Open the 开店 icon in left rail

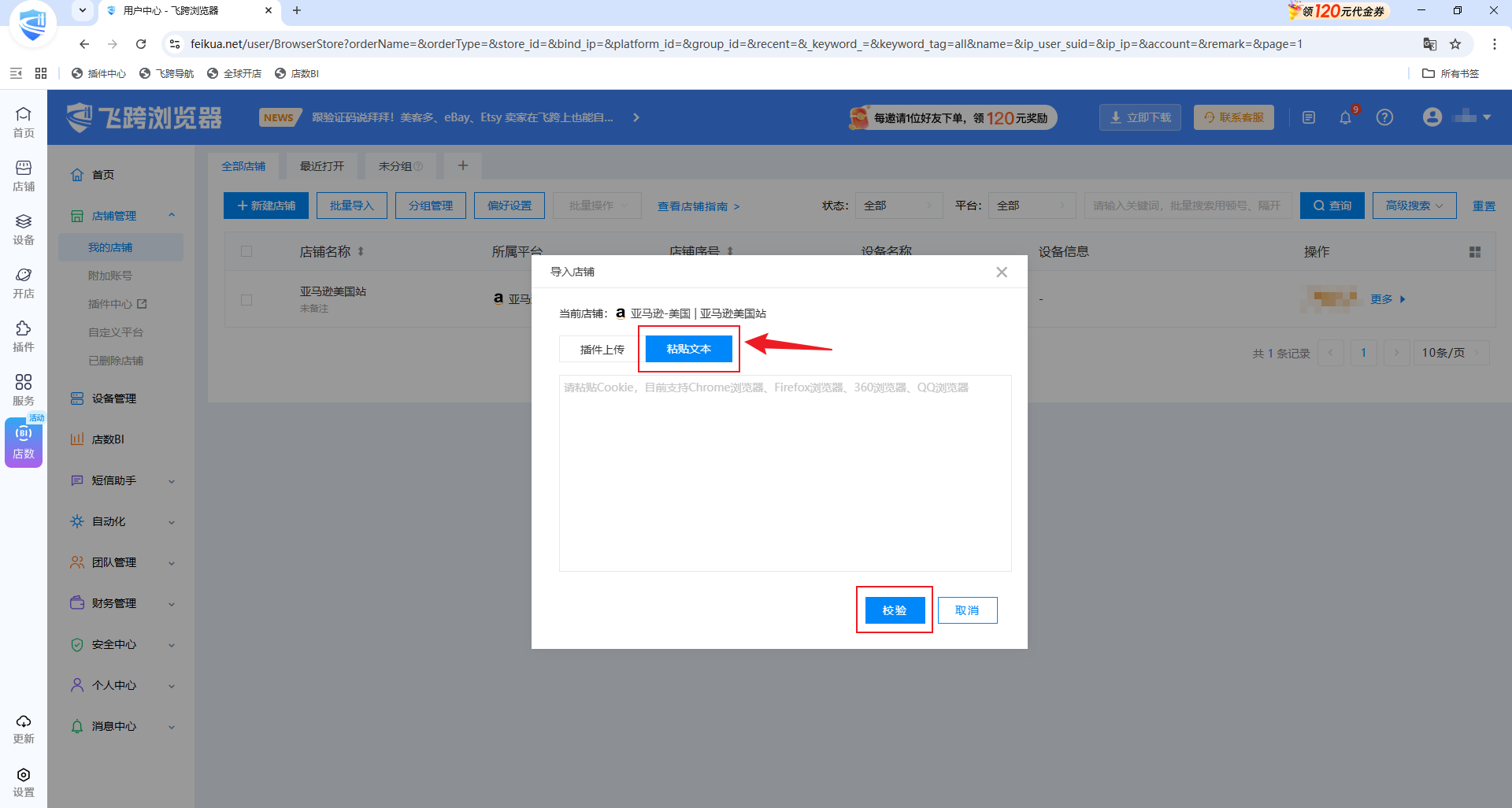pyautogui.click(x=24, y=283)
